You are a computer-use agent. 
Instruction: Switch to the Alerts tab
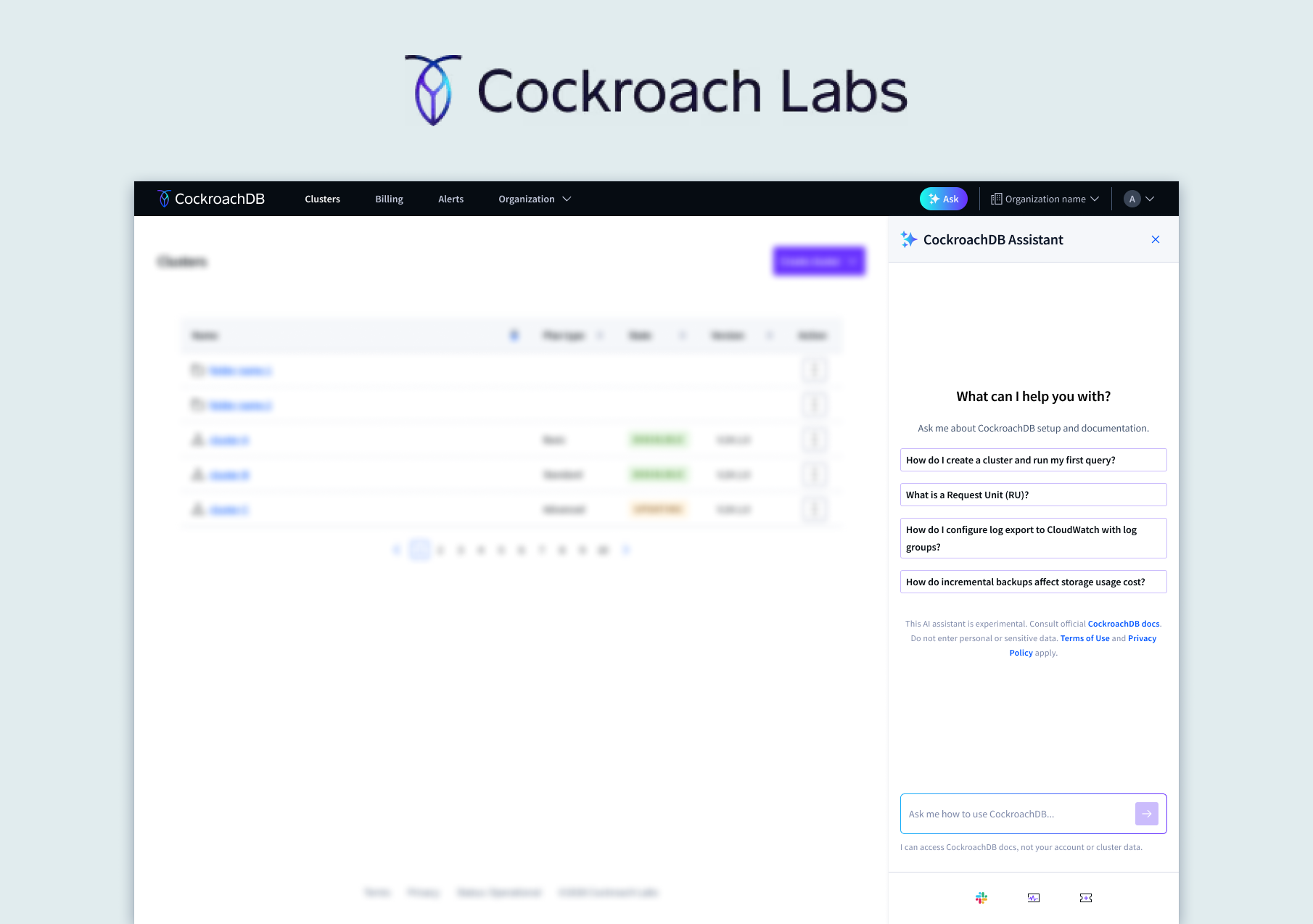pos(450,199)
